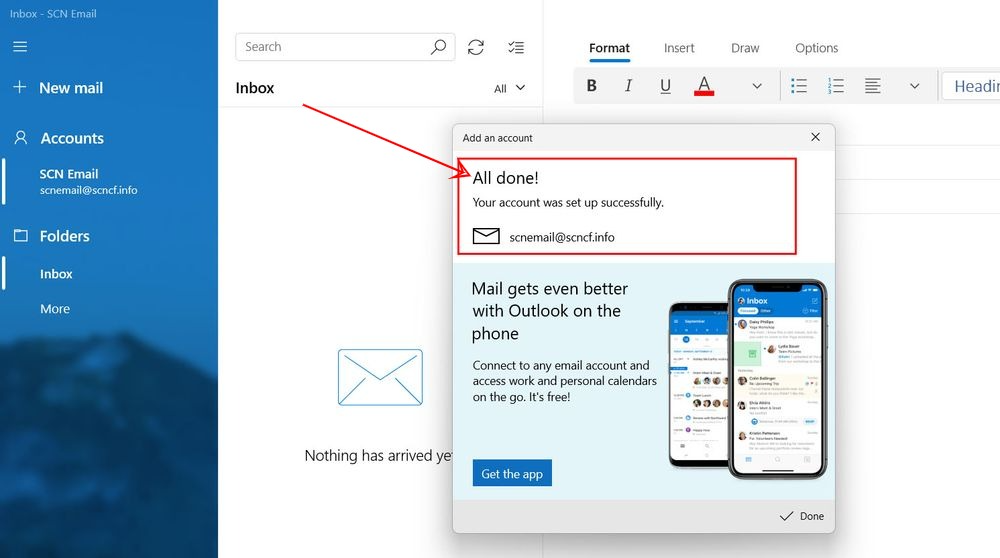Apply numbered list
The width and height of the screenshot is (1000, 558).
click(835, 85)
